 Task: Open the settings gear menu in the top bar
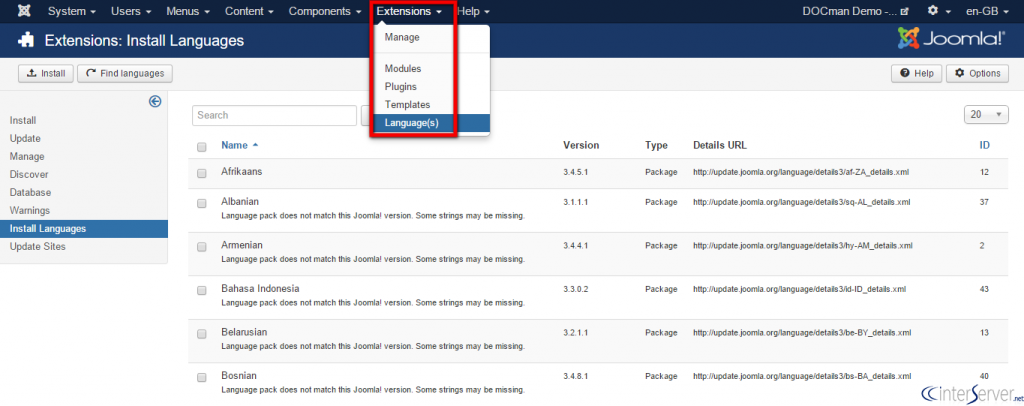[x=937, y=11]
